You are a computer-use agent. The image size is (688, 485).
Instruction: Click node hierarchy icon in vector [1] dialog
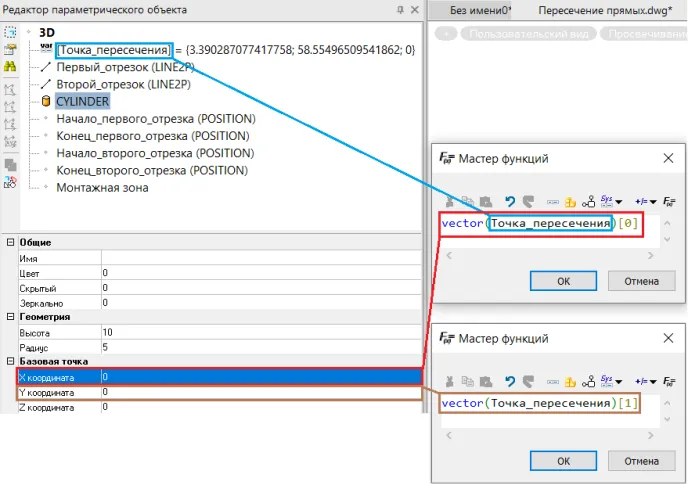click(588, 381)
